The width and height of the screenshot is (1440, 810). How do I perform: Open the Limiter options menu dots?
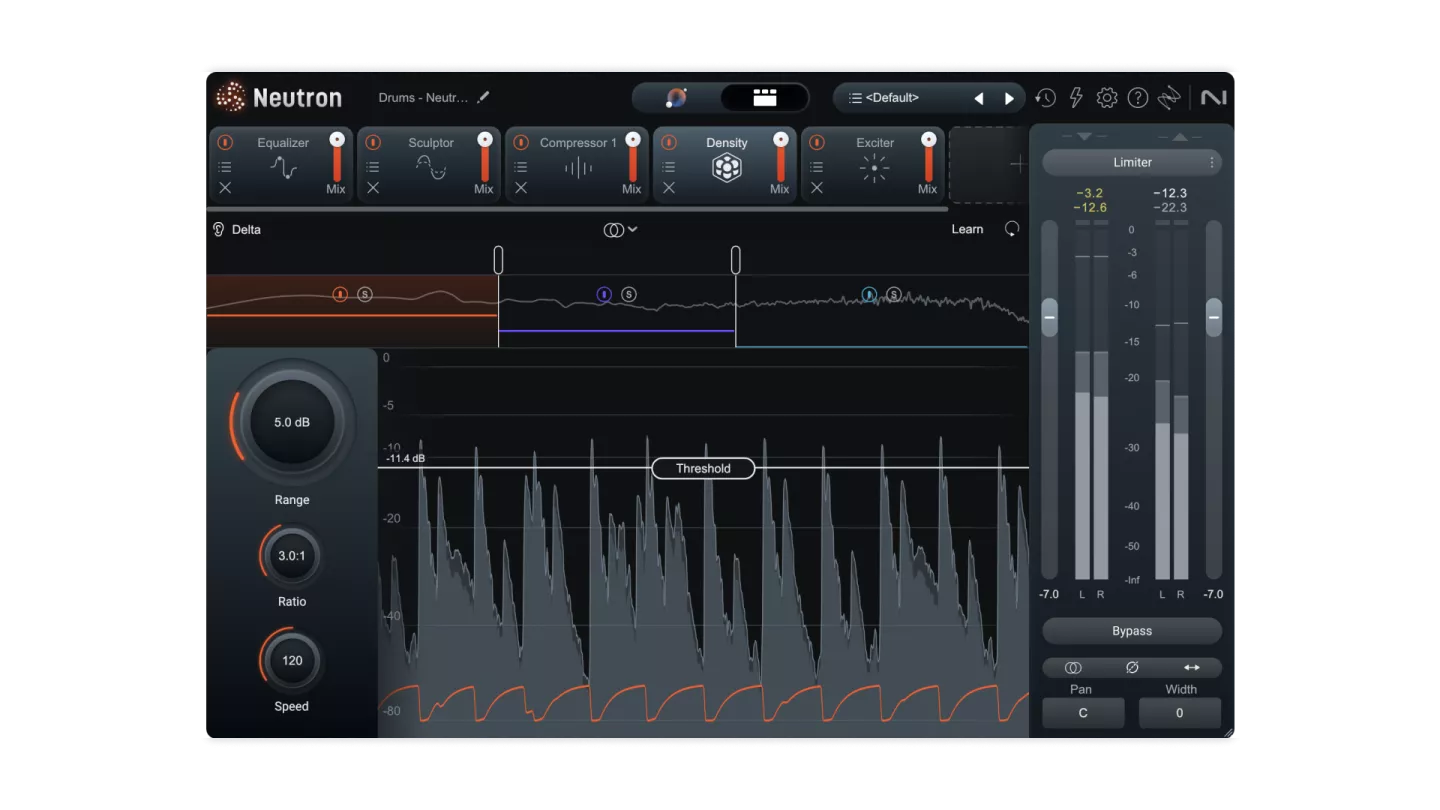coord(1212,162)
